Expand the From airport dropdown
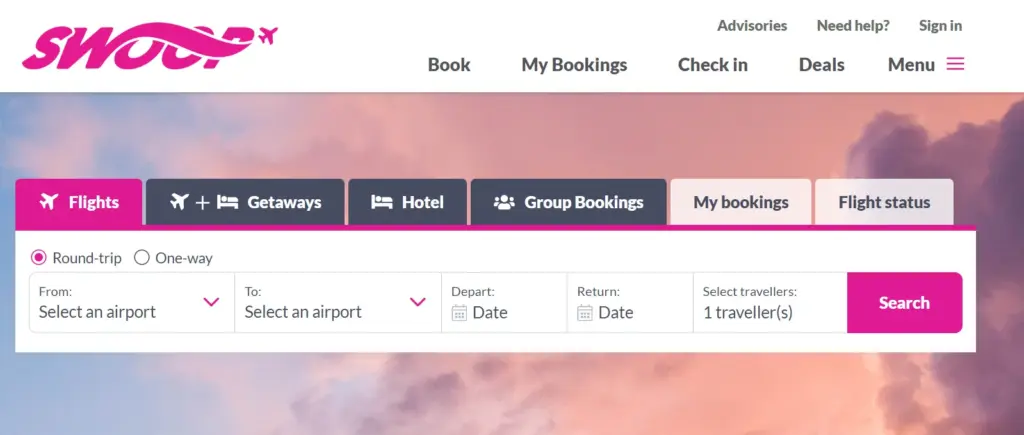 tap(211, 302)
